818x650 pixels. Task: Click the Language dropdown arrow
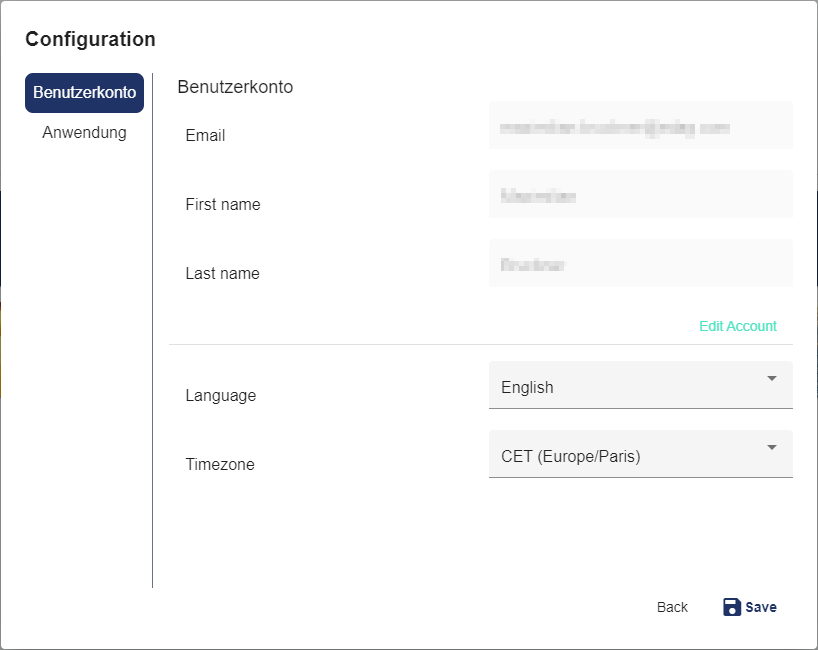tap(771, 379)
